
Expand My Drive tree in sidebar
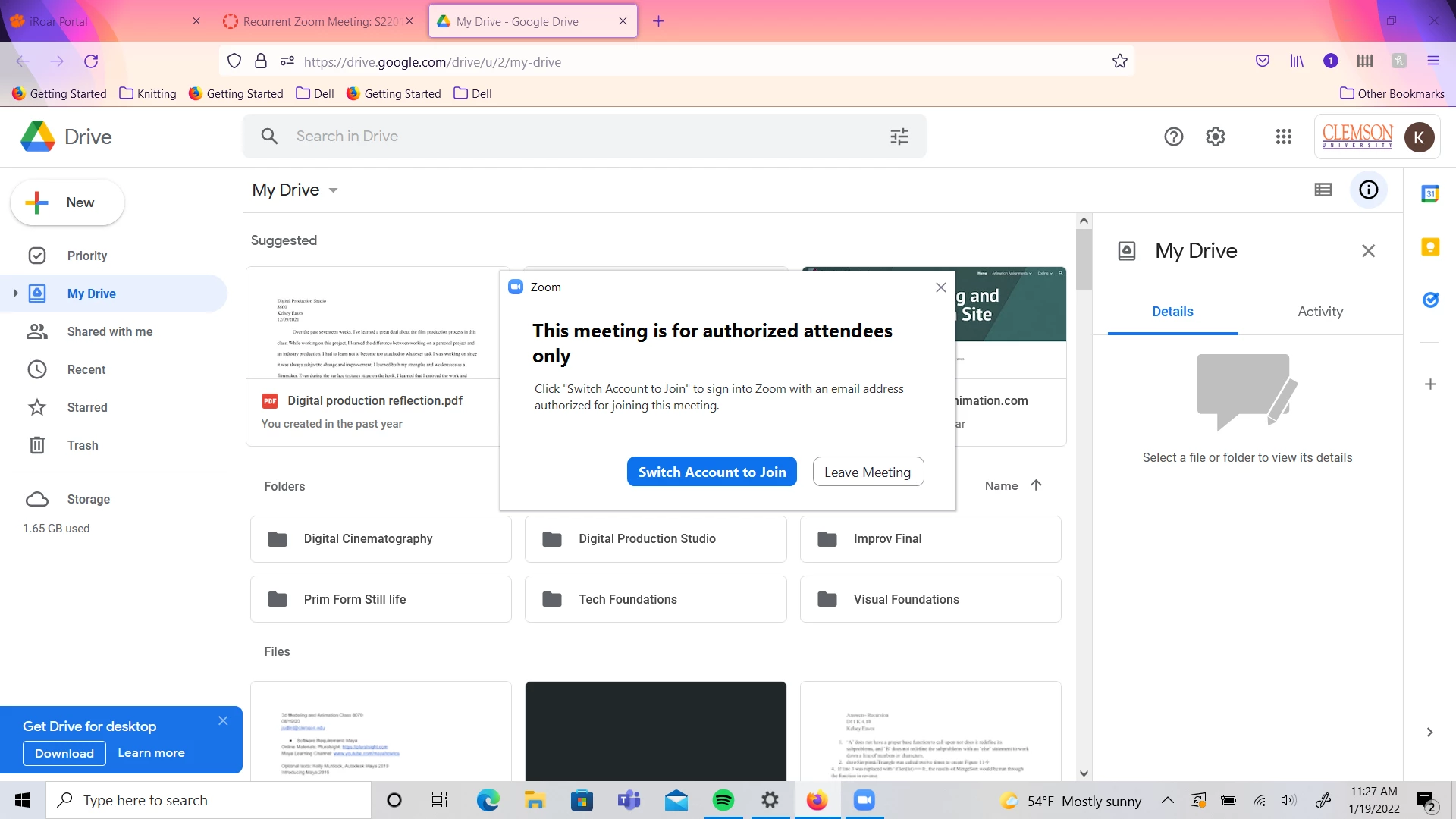15,293
